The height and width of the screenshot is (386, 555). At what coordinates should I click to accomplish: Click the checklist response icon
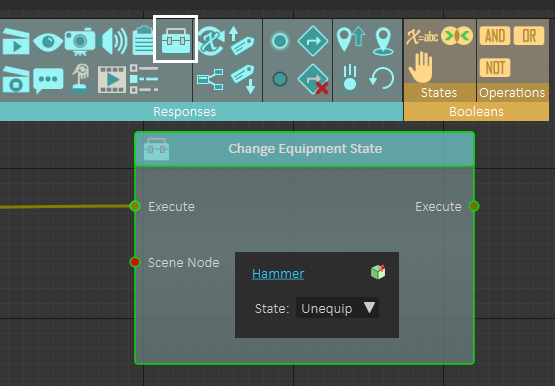coord(144,79)
